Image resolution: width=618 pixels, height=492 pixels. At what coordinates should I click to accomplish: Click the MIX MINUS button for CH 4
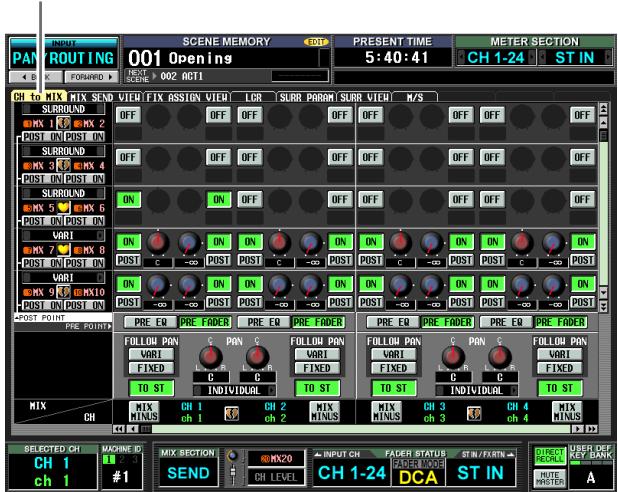tap(567, 412)
